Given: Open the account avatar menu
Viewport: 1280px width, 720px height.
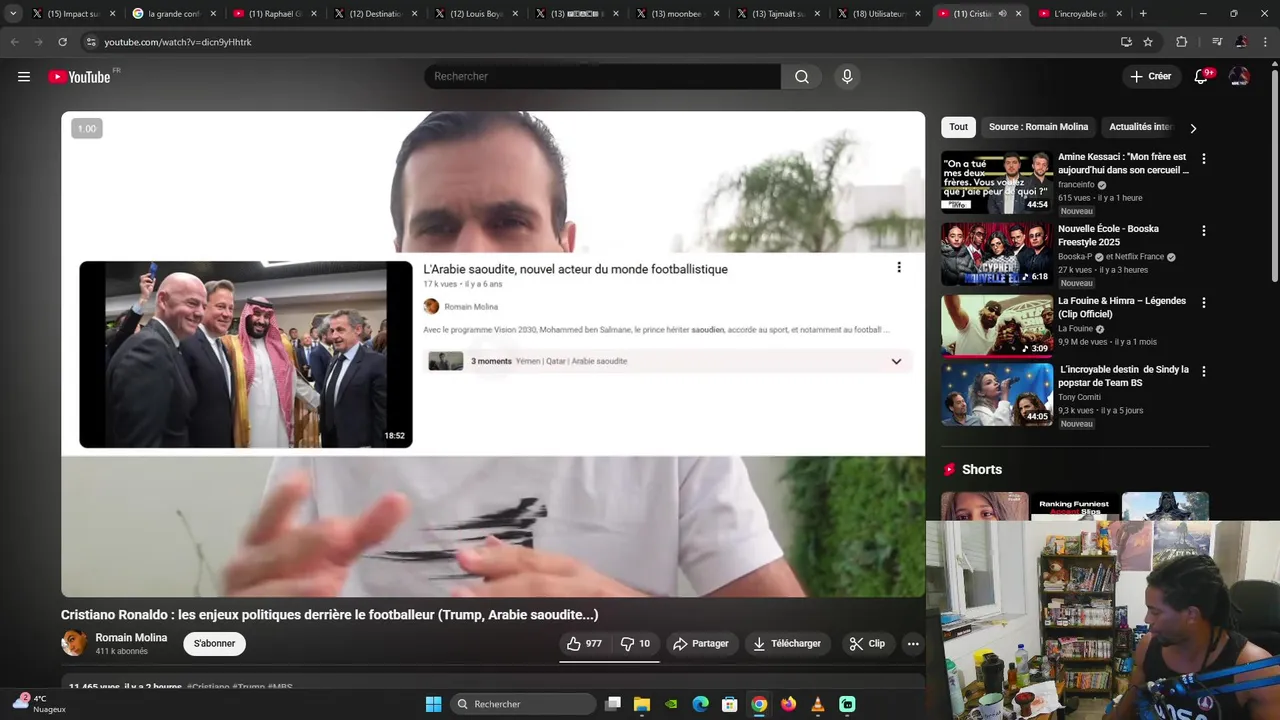Looking at the screenshot, I should click(x=1239, y=77).
